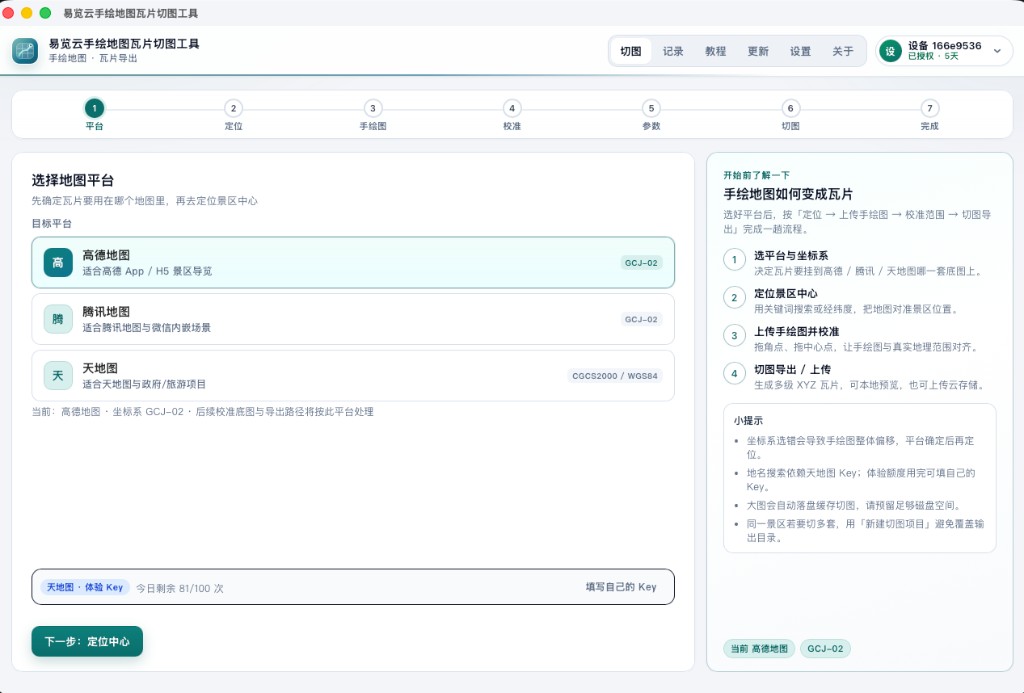Viewport: 1024px width, 693px height.
Task: Click 填写自己的 Key link
Action: click(621, 587)
